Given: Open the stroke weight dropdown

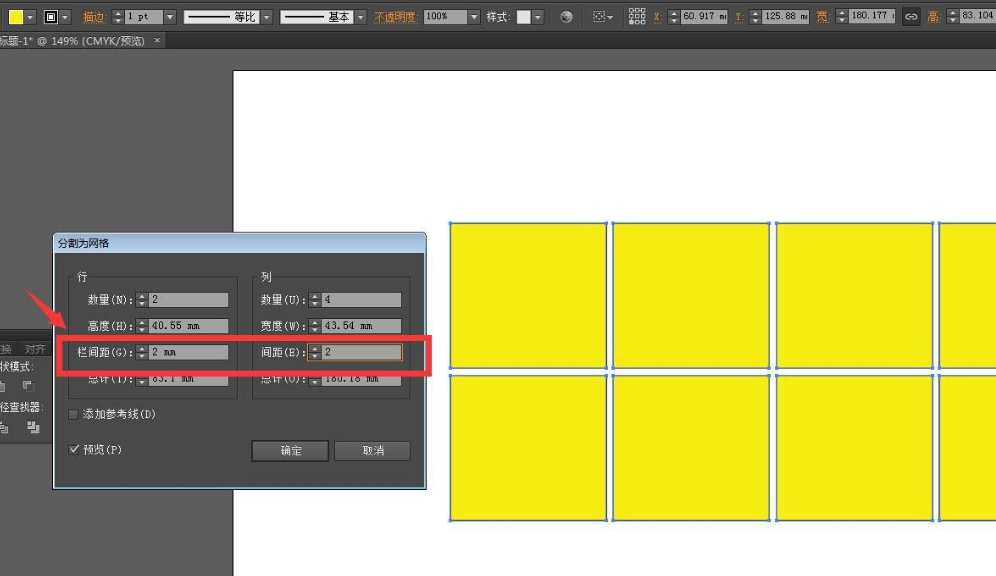Looking at the screenshot, I should (169, 17).
